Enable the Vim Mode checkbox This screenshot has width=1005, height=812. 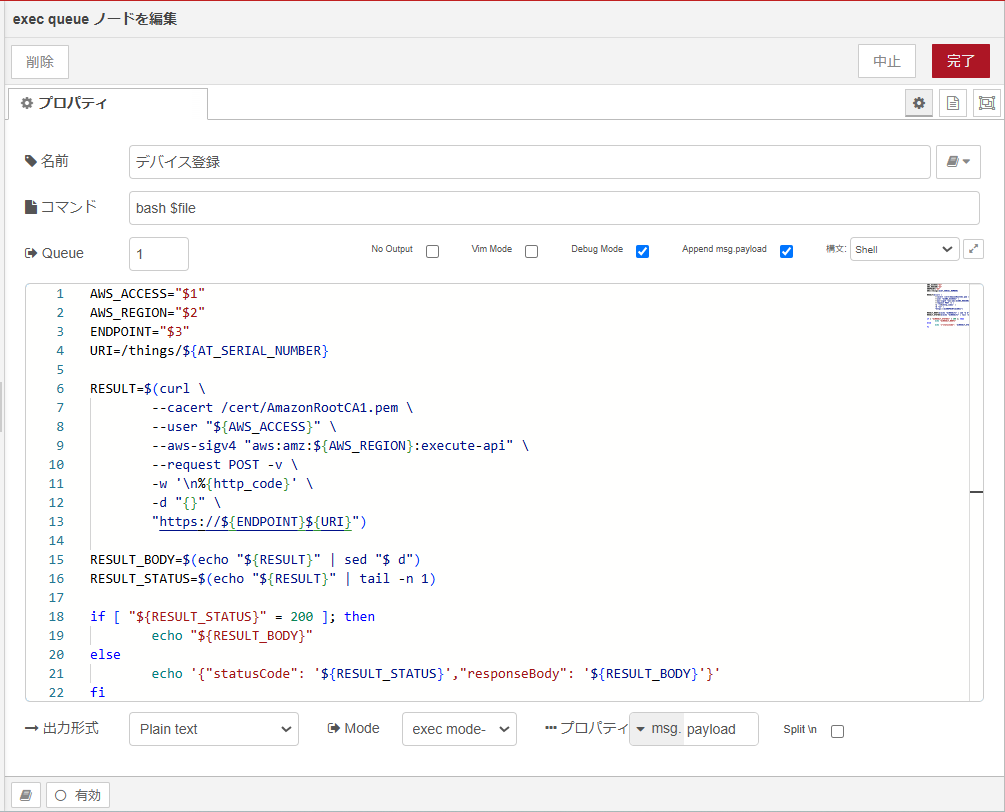[x=531, y=251]
